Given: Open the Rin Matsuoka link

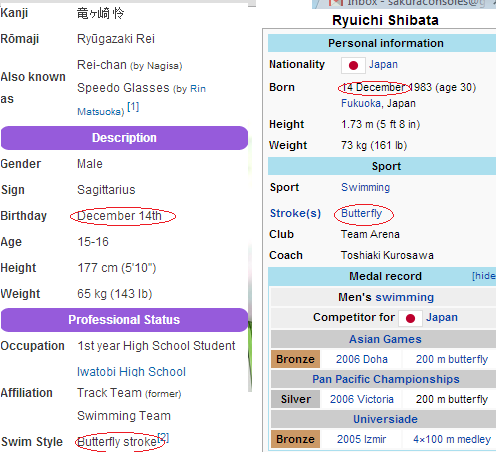Looking at the screenshot, I should tap(198, 89).
